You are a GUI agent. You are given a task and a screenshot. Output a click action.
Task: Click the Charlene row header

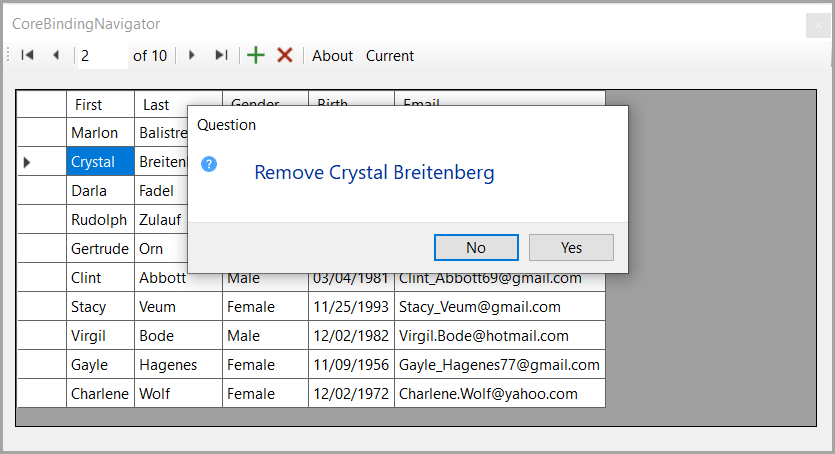(42, 394)
